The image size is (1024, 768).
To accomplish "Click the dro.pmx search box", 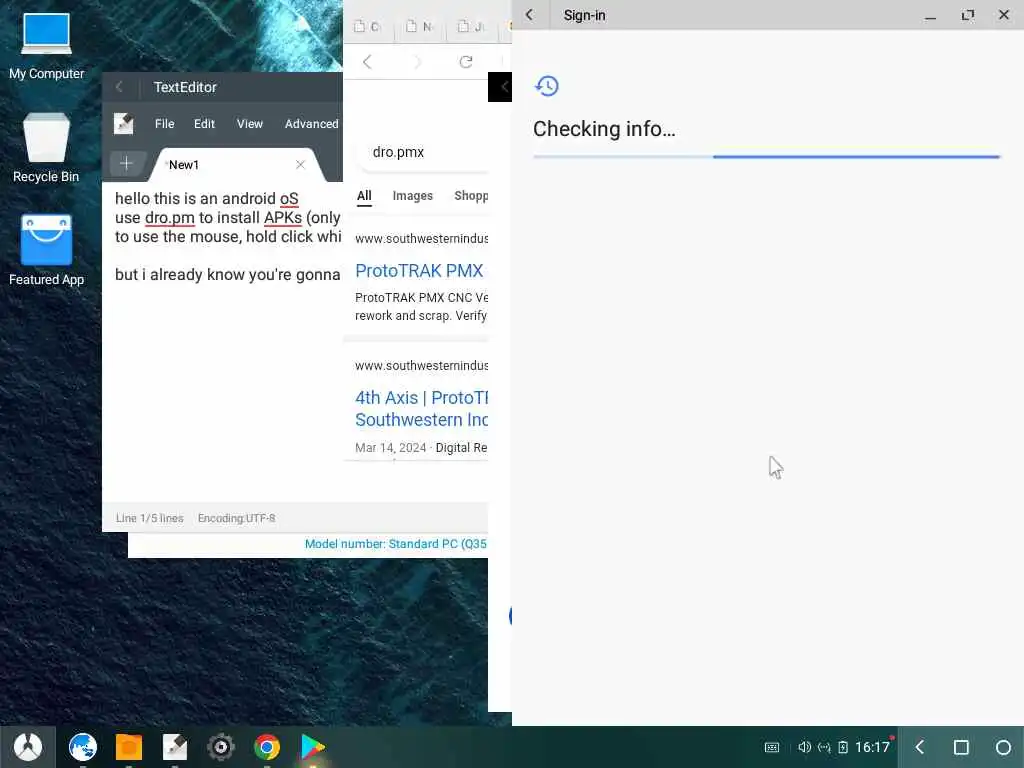I will pos(424,152).
